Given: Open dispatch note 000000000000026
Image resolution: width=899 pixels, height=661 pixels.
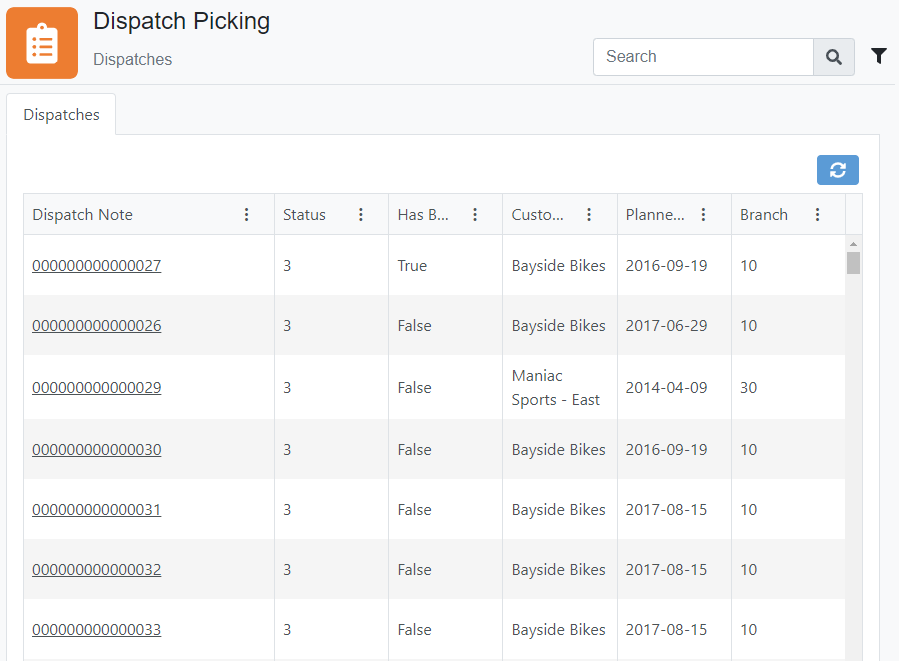Looking at the screenshot, I should (97, 326).
